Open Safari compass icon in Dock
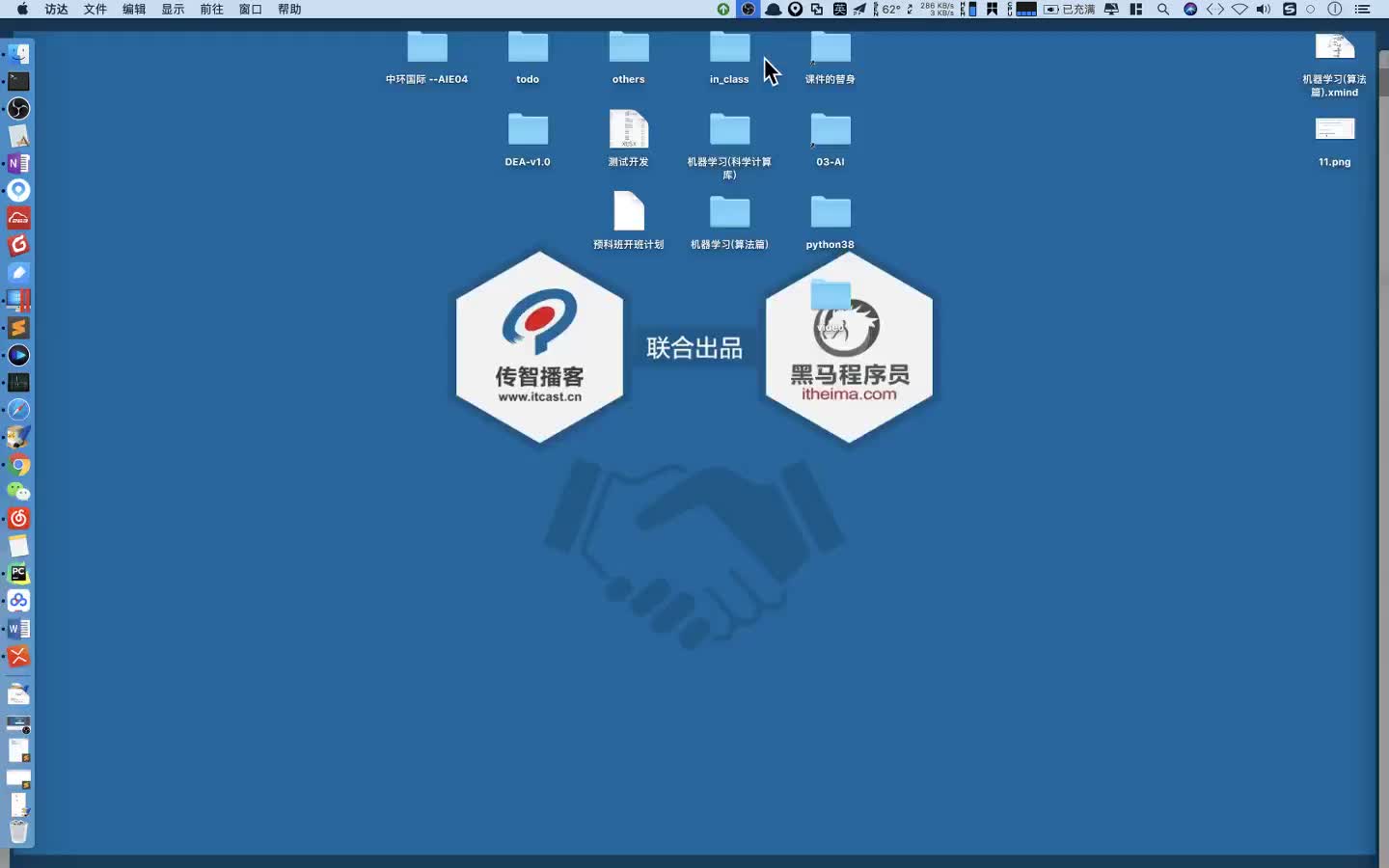The height and width of the screenshot is (868, 1389). [x=18, y=410]
